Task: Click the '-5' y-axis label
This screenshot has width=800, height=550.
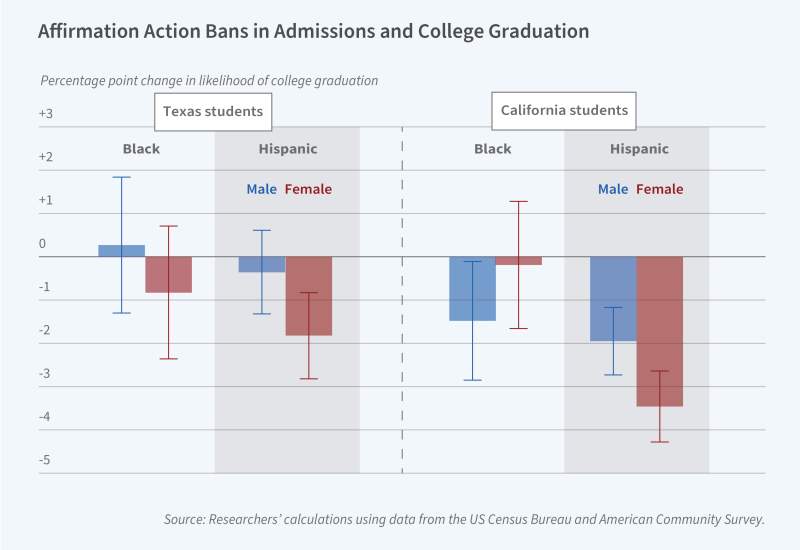Action: (45, 461)
